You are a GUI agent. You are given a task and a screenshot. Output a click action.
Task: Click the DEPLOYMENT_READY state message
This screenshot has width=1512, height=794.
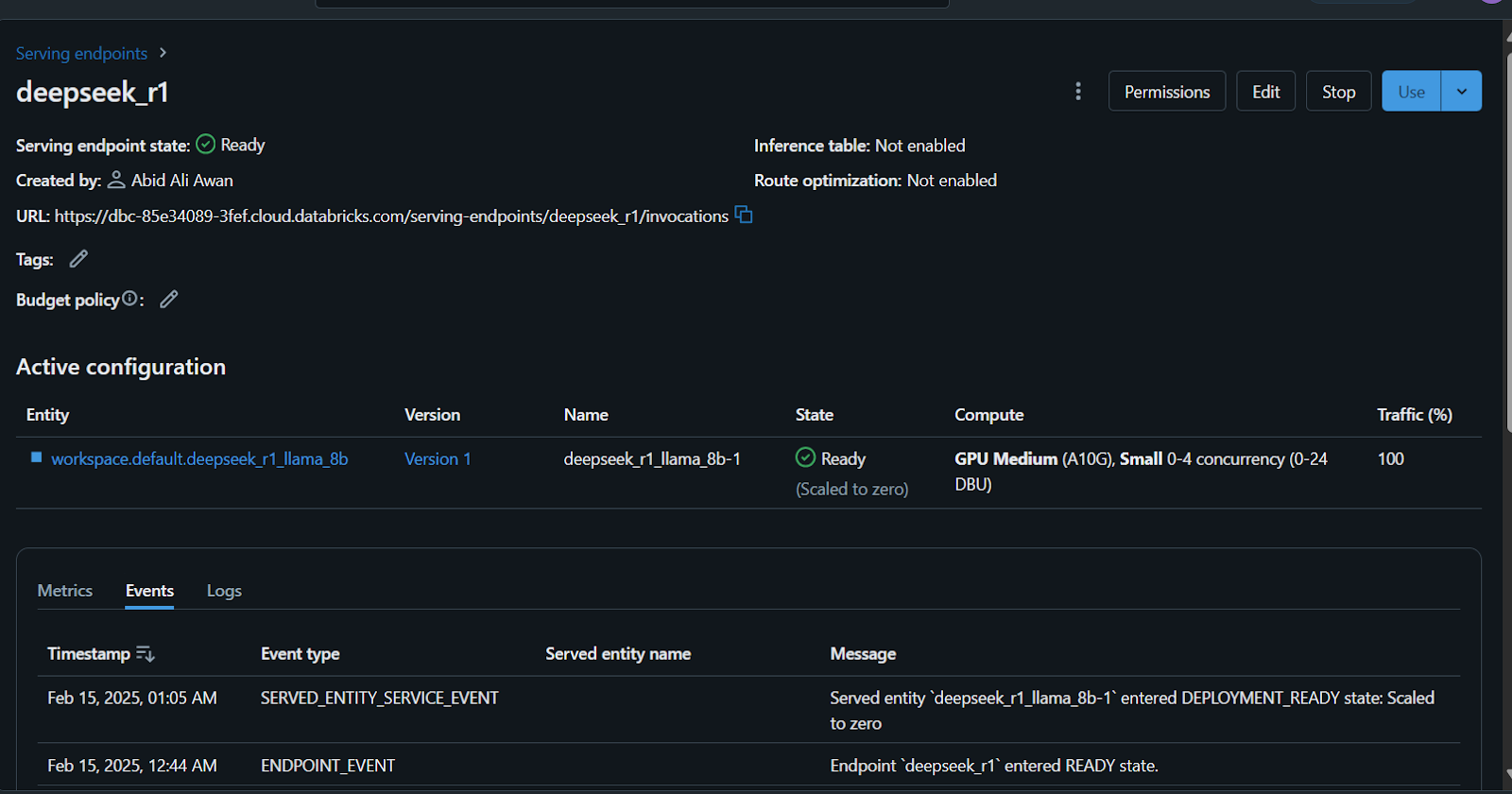[x=1132, y=710]
